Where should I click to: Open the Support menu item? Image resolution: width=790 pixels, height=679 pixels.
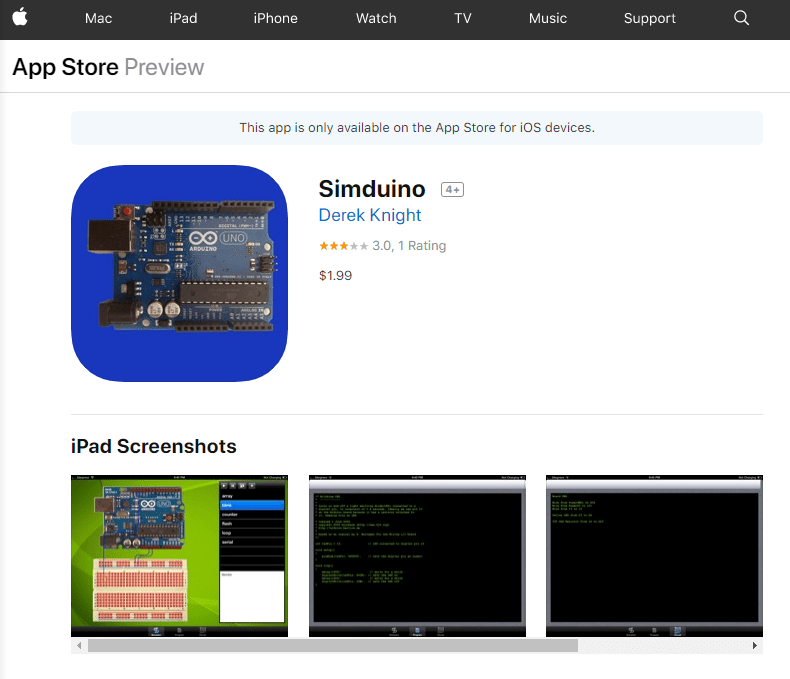(x=650, y=19)
